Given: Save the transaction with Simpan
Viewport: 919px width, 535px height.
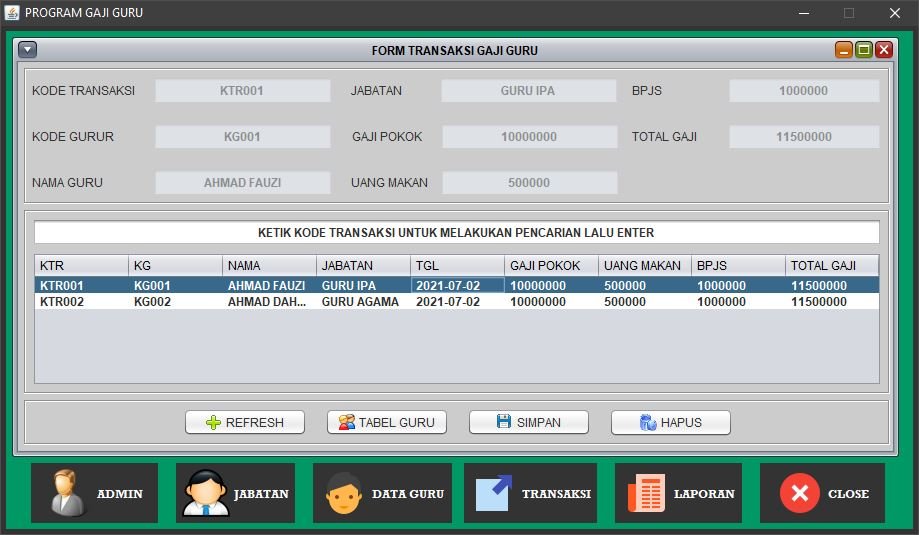Looking at the screenshot, I should pyautogui.click(x=528, y=422).
